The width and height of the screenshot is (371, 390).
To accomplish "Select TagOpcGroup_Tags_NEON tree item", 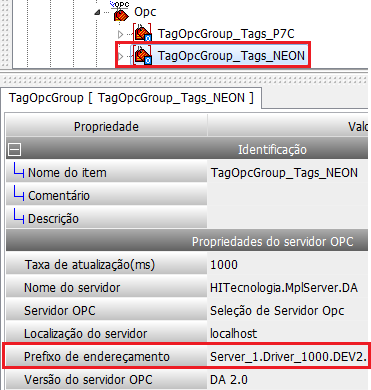I will pyautogui.click(x=231, y=55).
